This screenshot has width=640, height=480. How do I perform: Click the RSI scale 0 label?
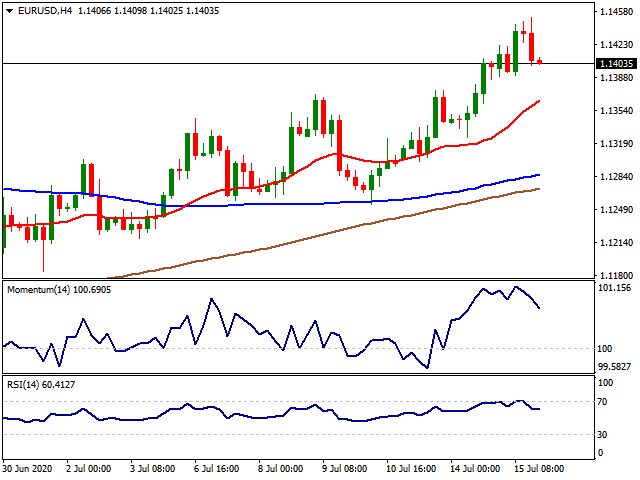tap(600, 453)
